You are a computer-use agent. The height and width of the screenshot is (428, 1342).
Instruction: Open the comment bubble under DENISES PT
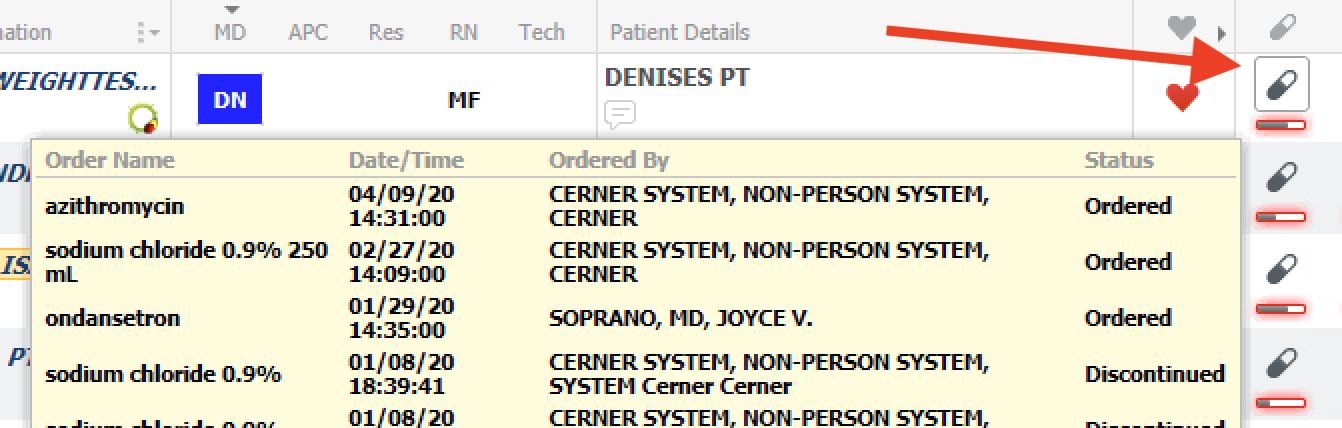[620, 116]
